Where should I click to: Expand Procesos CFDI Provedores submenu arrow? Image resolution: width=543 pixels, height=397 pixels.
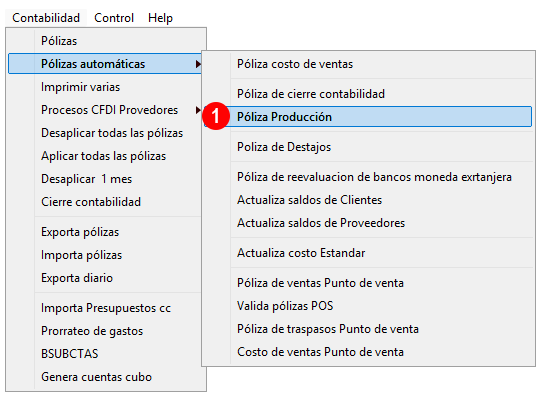click(x=198, y=110)
